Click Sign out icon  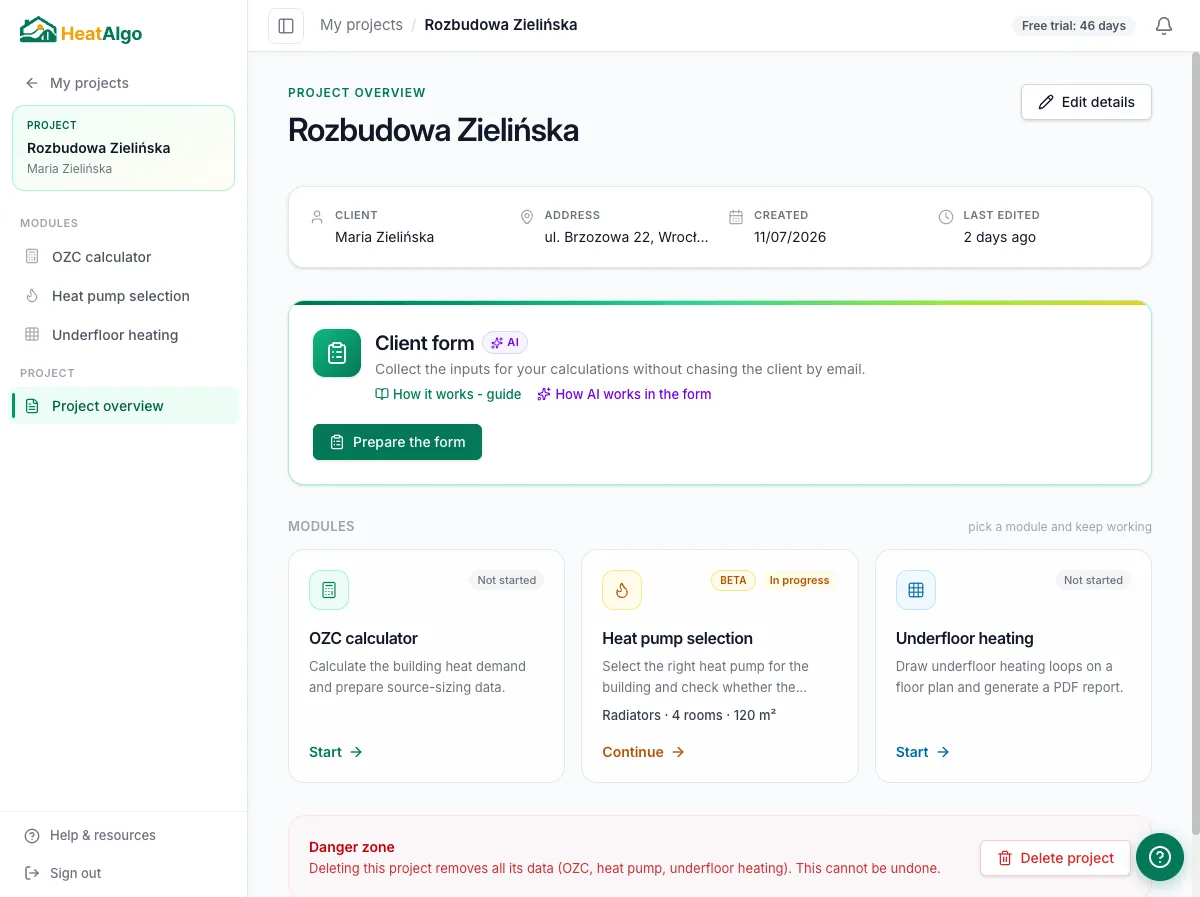[x=32, y=873]
